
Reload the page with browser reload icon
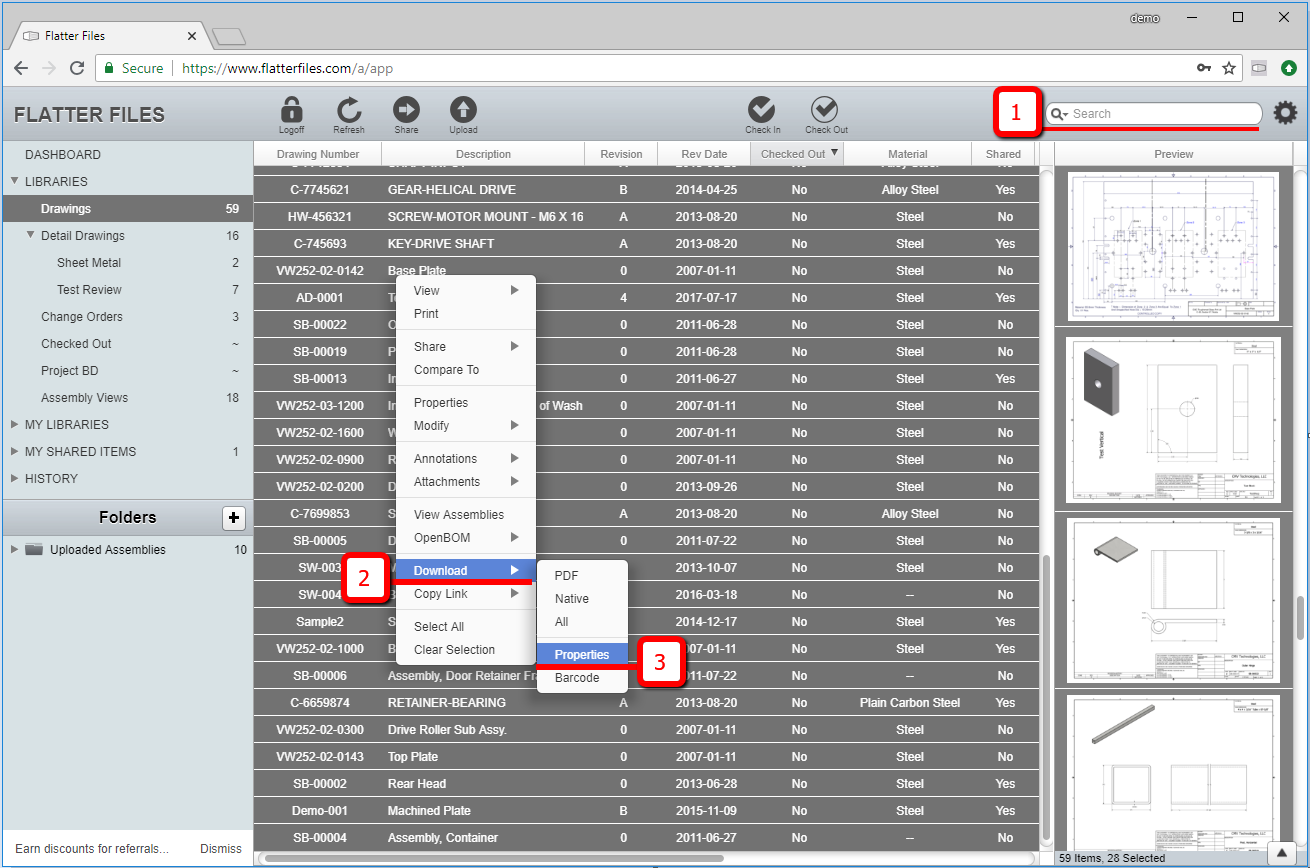point(77,68)
